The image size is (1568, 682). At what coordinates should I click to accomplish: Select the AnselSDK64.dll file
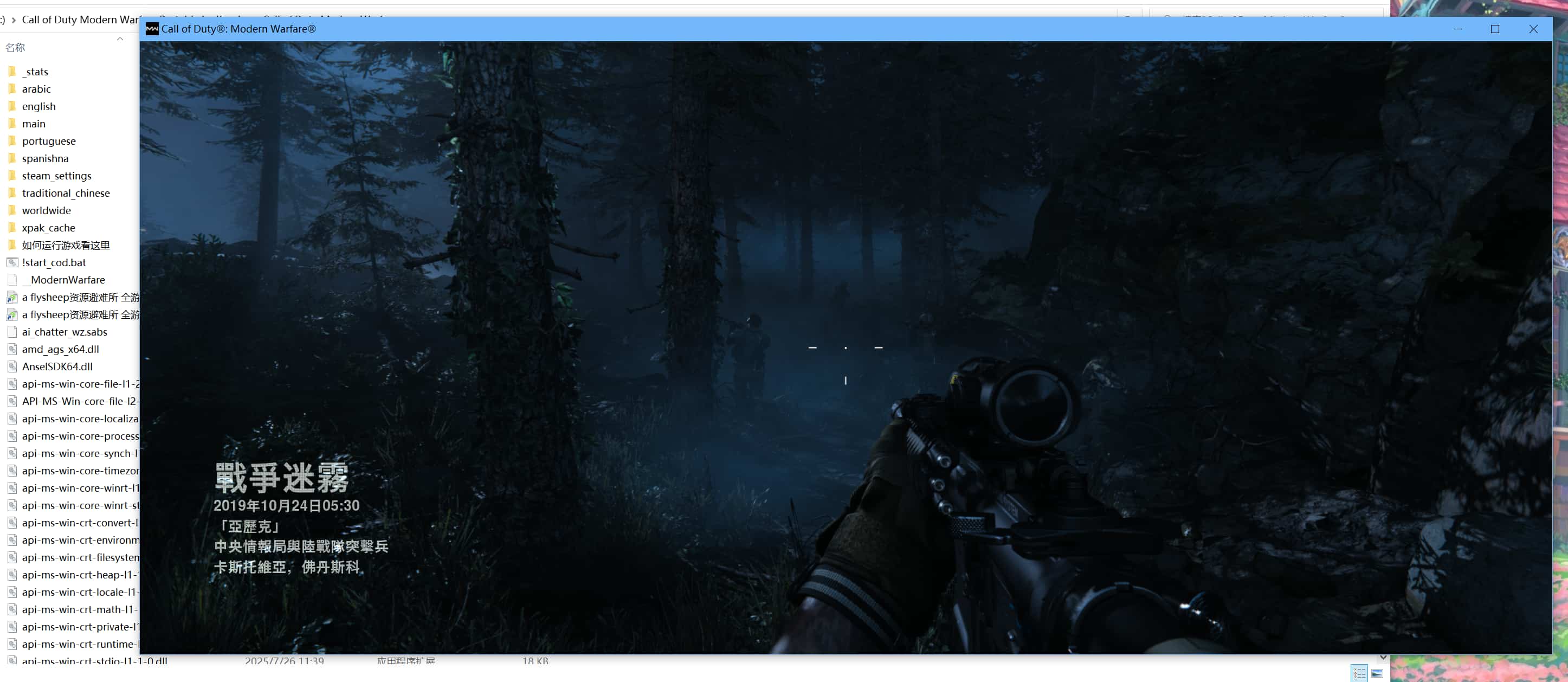click(x=56, y=366)
